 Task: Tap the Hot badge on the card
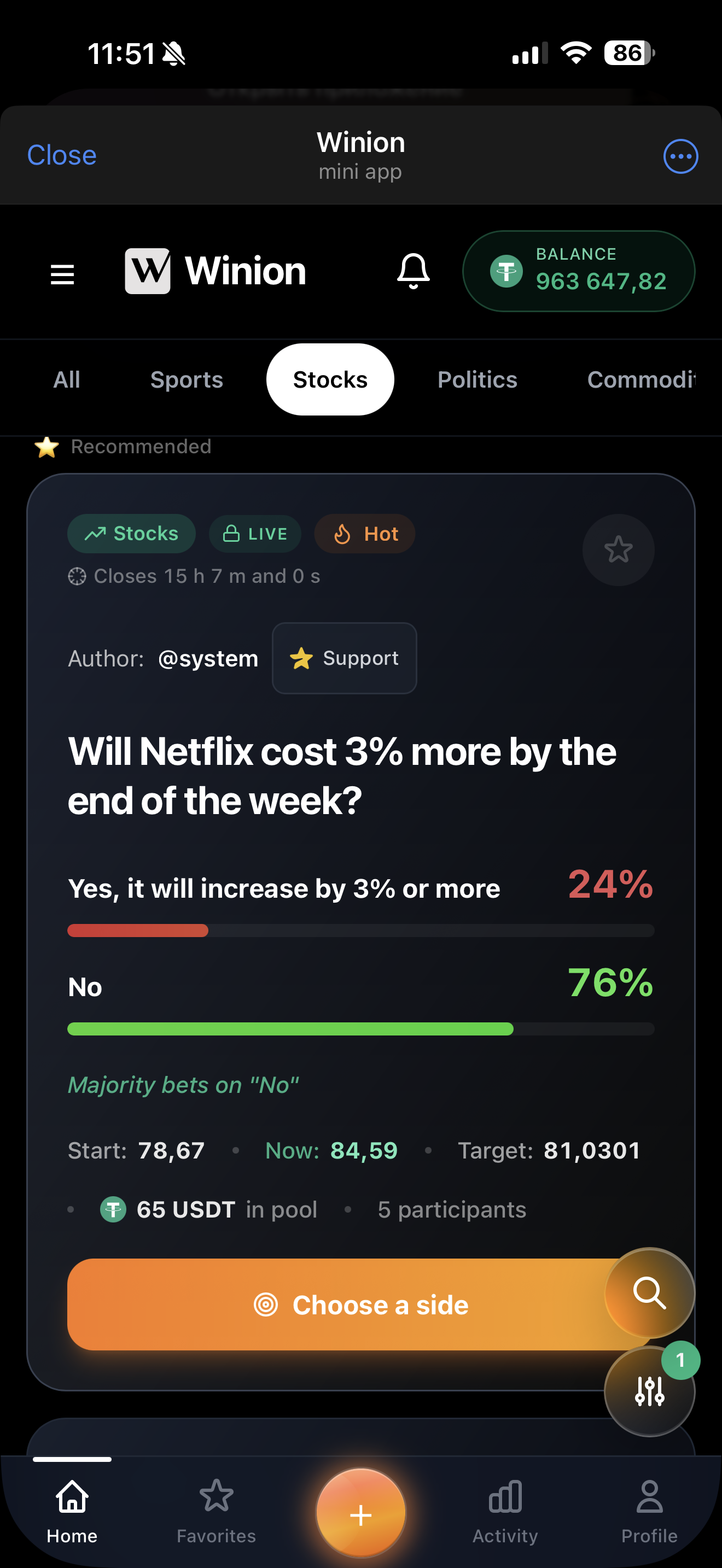(363, 533)
